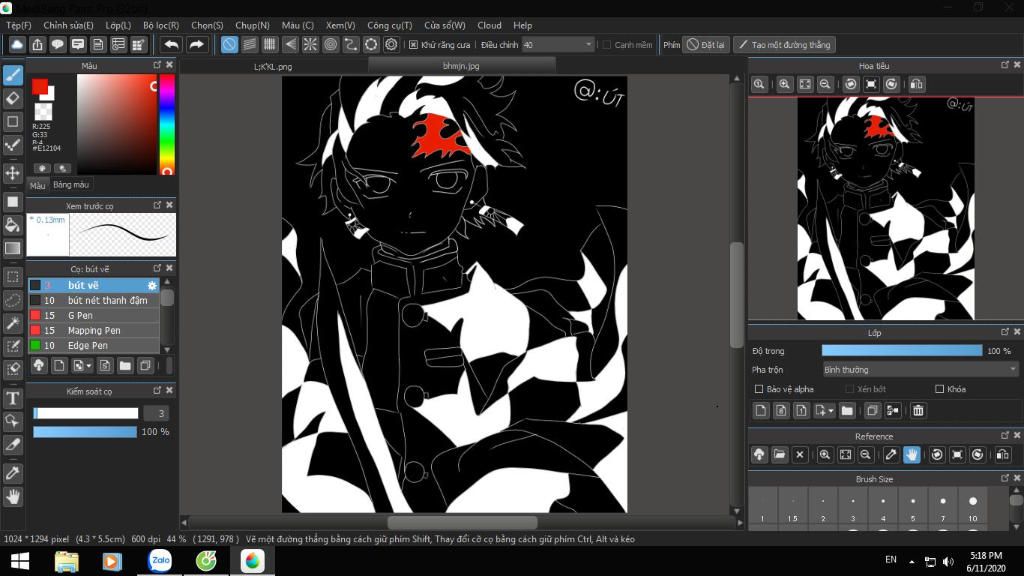Select the Hand pan tool

pyautogui.click(x=12, y=497)
